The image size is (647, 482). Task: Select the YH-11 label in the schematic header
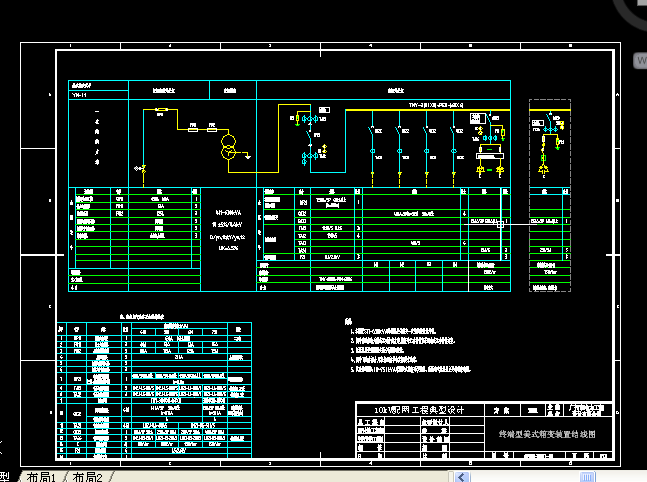(x=79, y=95)
